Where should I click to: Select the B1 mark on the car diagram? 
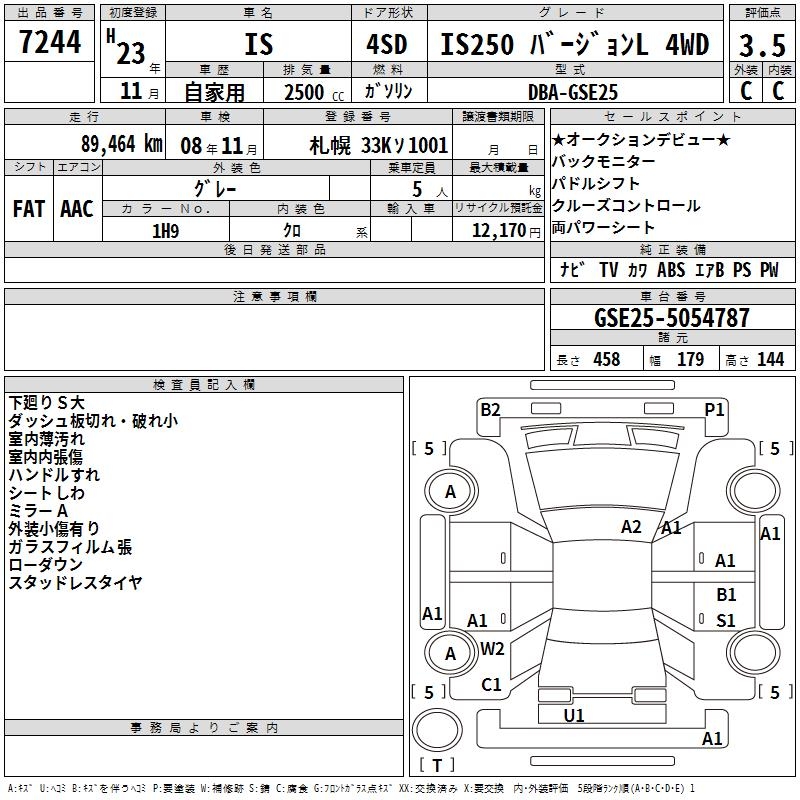click(x=726, y=594)
